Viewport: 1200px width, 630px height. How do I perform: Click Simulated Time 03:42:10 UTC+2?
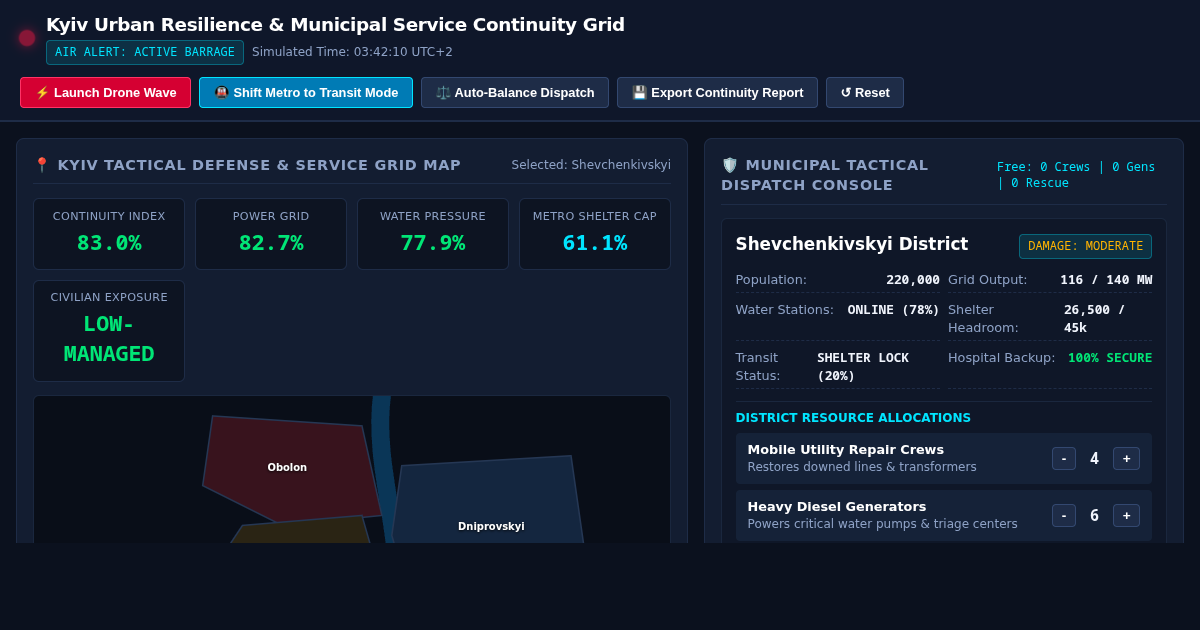pos(352,52)
